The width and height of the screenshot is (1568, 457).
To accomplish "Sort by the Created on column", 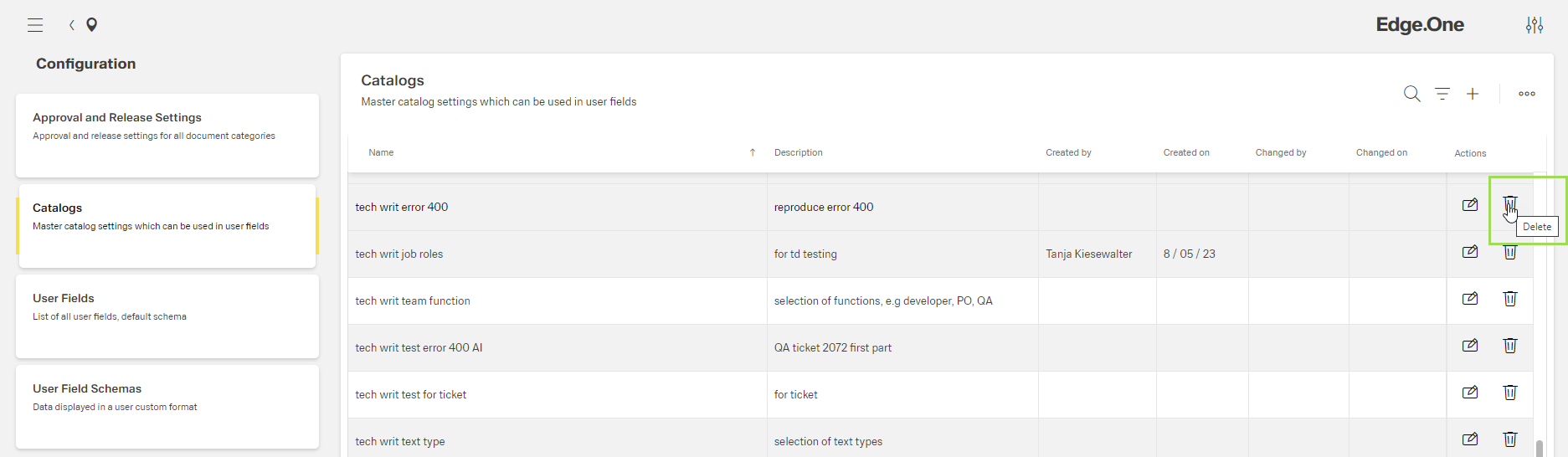I will [x=1185, y=152].
